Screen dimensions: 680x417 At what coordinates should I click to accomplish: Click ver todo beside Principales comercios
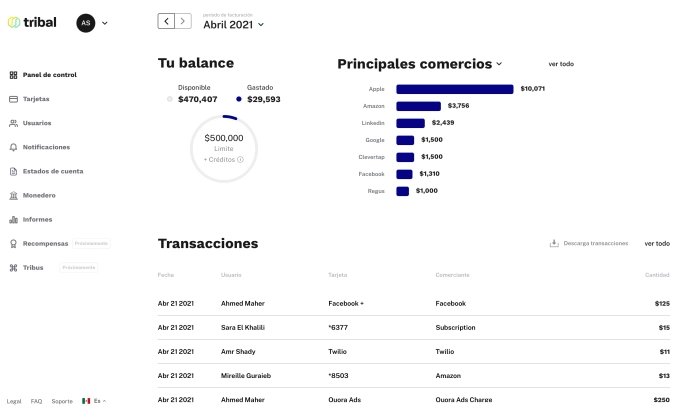click(x=561, y=64)
